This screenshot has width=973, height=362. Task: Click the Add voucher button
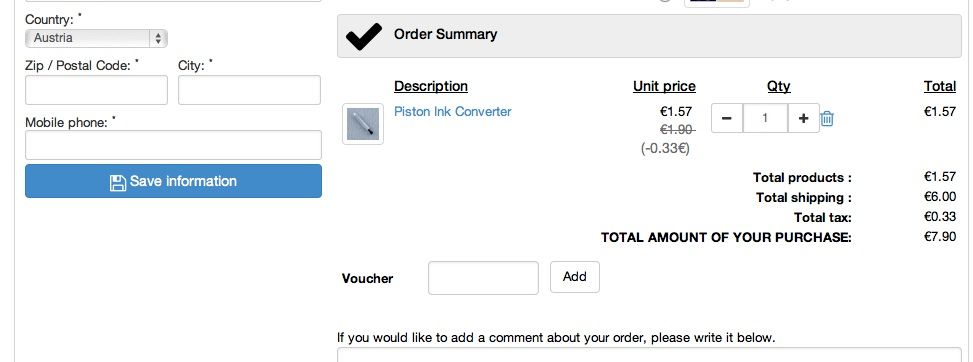click(575, 277)
